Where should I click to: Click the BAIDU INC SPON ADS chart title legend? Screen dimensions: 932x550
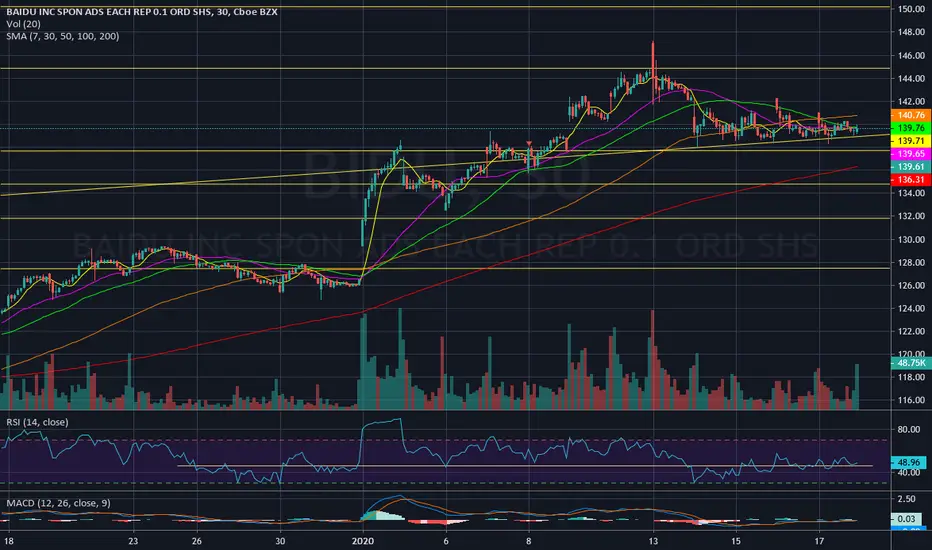tap(141, 12)
